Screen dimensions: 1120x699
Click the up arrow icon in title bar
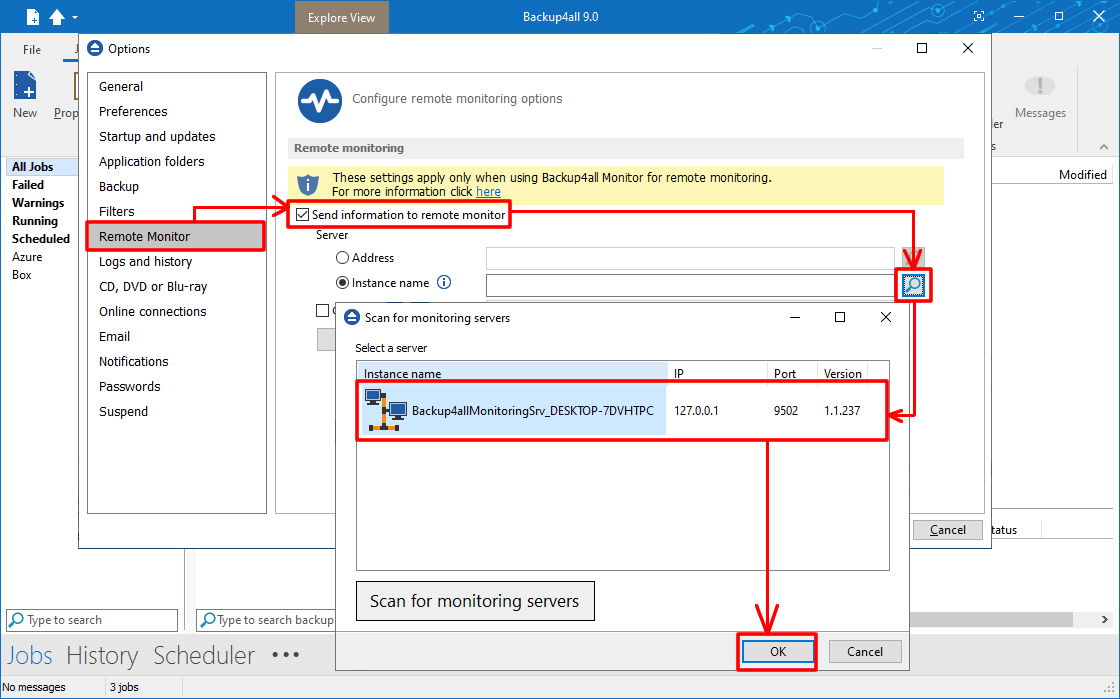(x=56, y=16)
